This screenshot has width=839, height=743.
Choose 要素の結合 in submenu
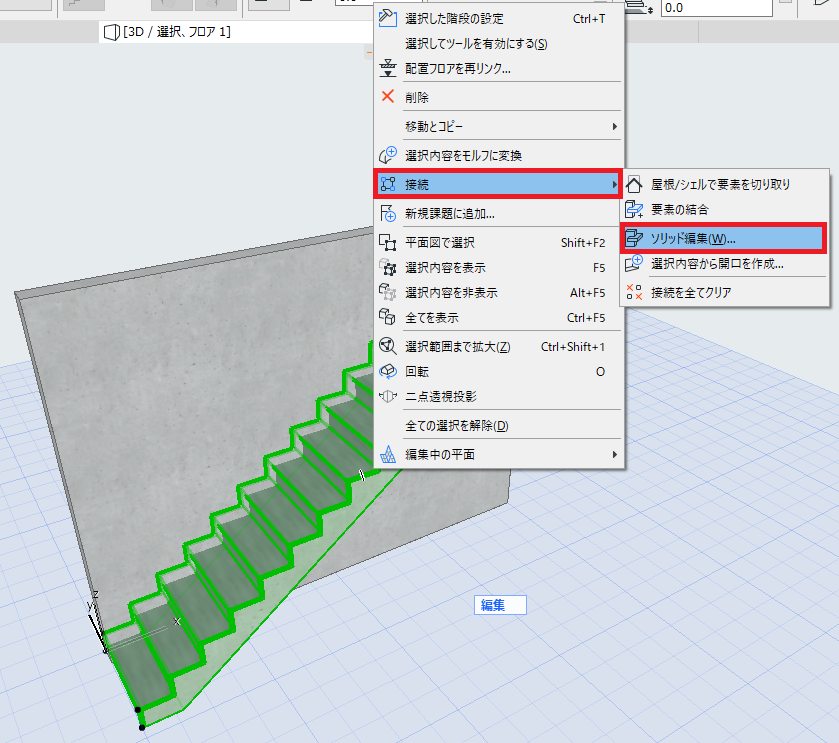click(724, 210)
